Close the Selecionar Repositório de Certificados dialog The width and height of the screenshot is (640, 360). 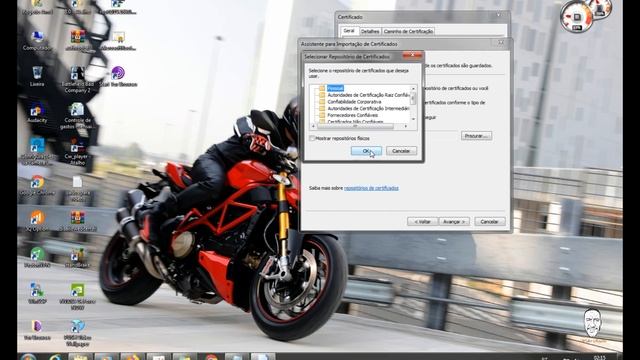pos(412,55)
